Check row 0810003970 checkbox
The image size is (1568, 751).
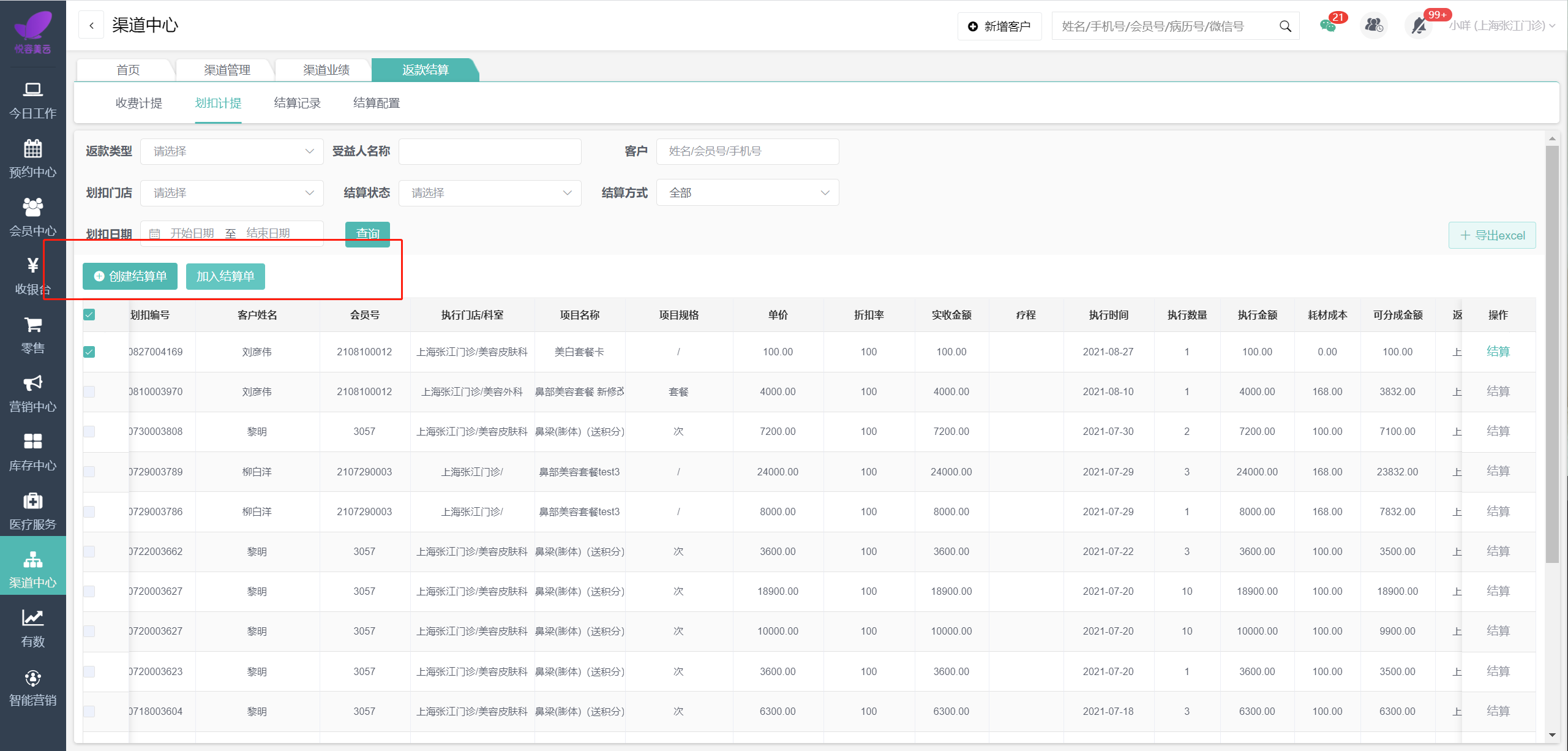(x=89, y=391)
